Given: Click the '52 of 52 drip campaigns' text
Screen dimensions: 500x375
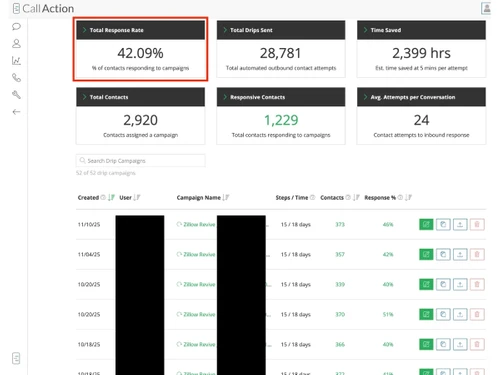Looking at the screenshot, I should [106, 173].
